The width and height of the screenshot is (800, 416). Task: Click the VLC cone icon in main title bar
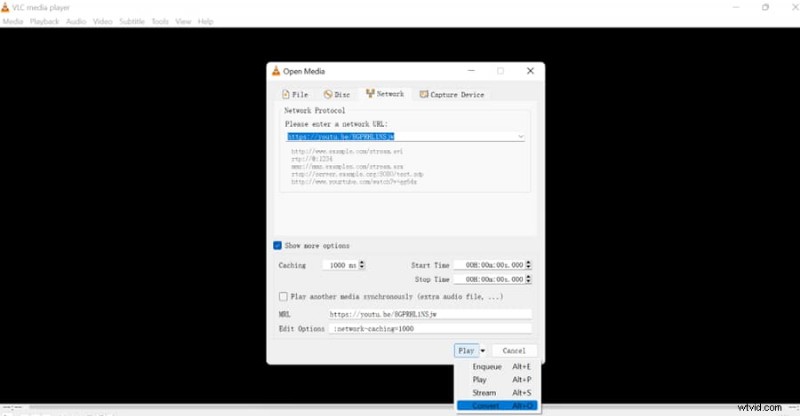5,7
